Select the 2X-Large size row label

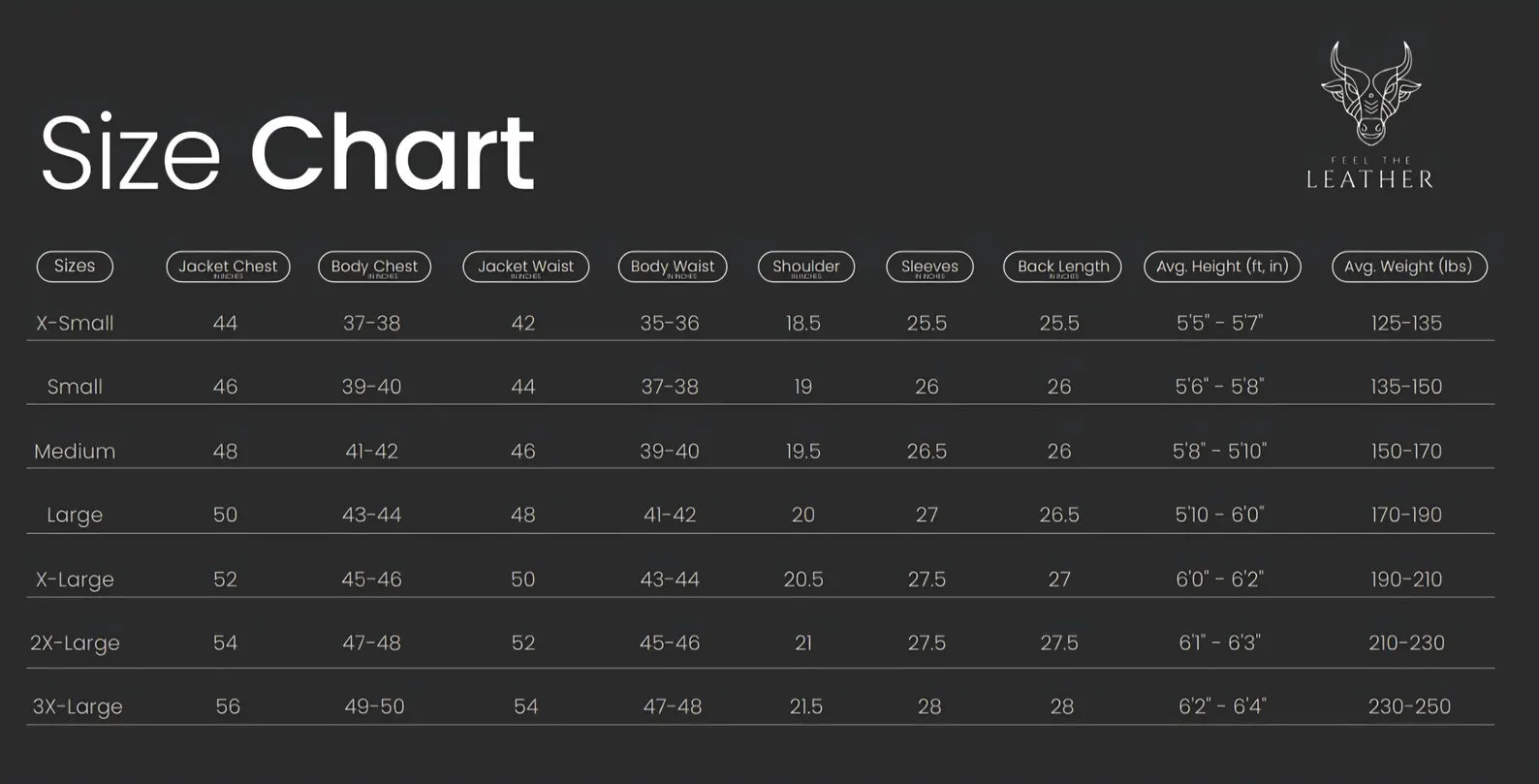75,643
